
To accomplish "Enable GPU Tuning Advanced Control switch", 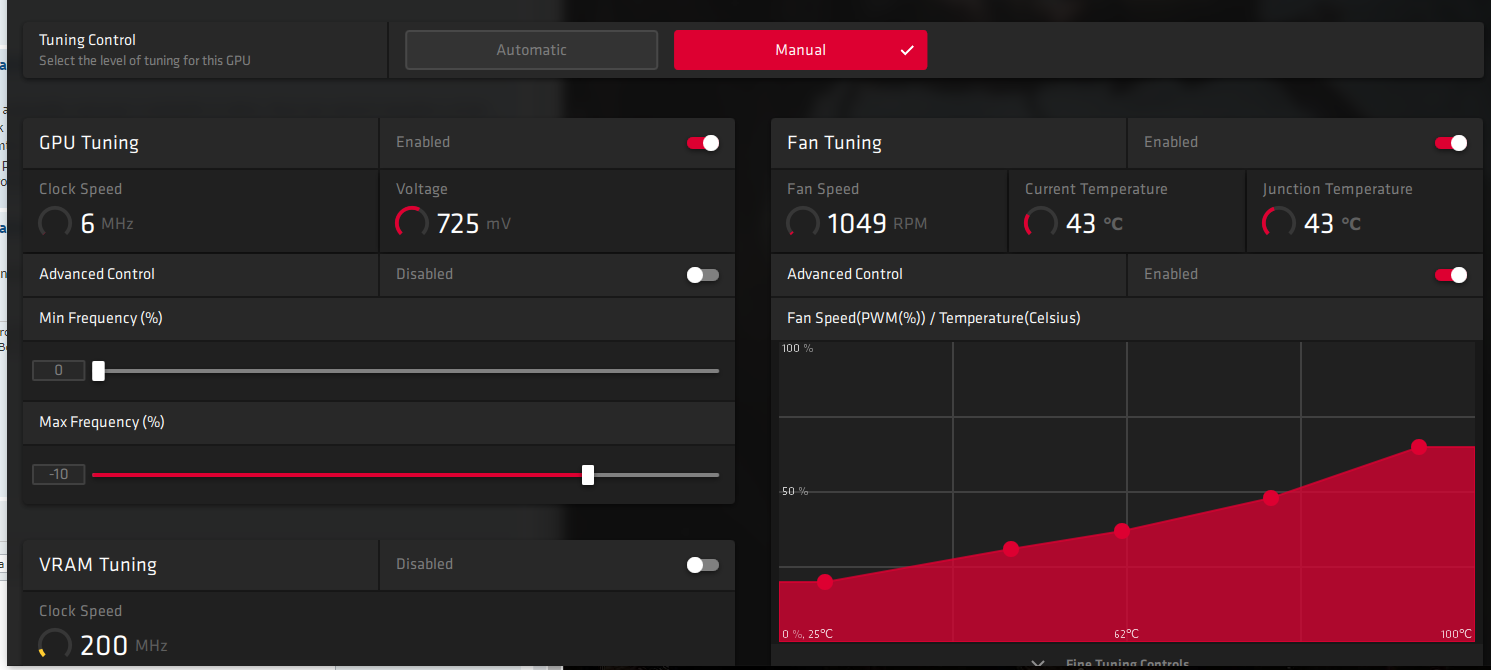I will coord(703,275).
